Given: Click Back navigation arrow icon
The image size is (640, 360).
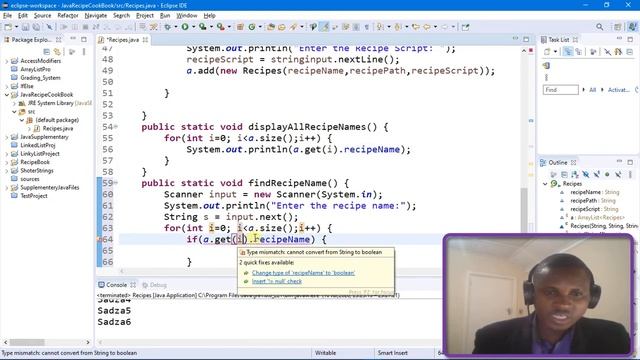Looking at the screenshot, I should 427,27.
